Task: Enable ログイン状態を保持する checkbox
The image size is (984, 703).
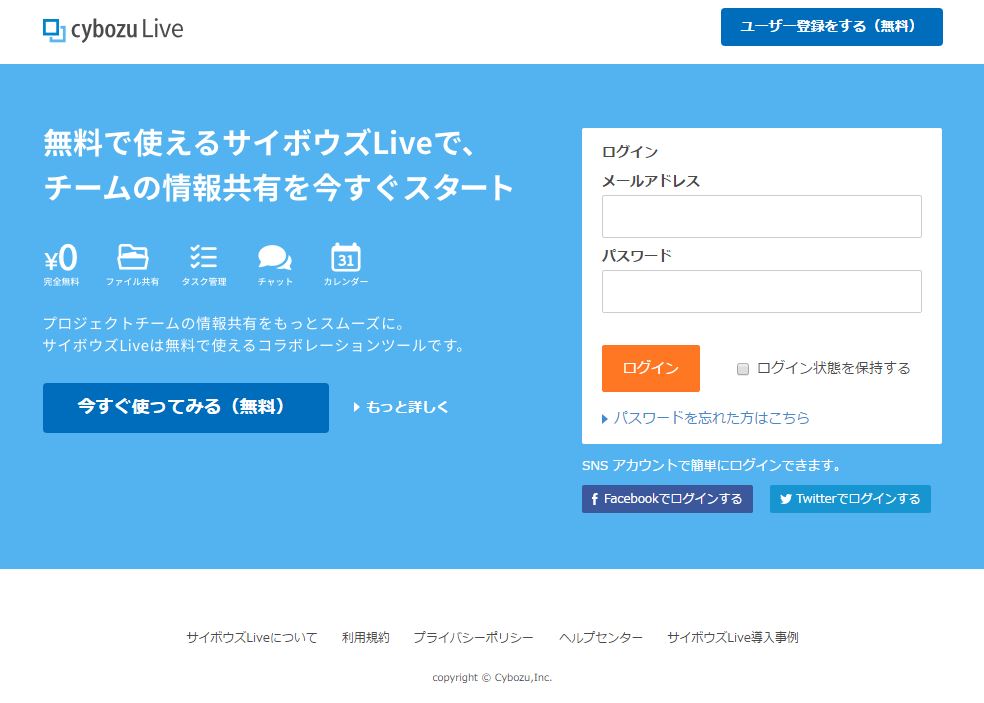Action: pyautogui.click(x=742, y=369)
